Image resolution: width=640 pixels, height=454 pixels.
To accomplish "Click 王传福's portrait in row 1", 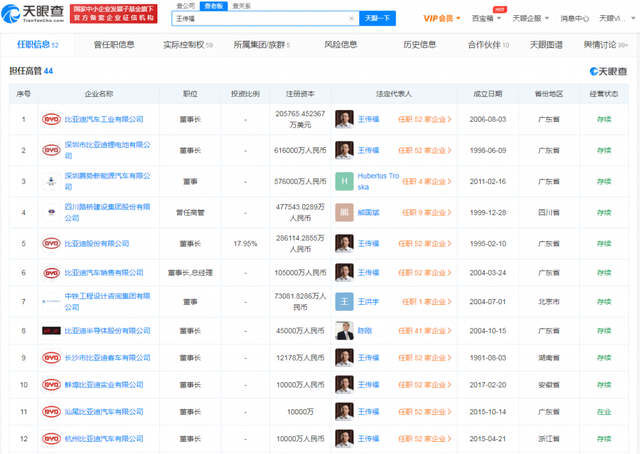I will pos(344,119).
